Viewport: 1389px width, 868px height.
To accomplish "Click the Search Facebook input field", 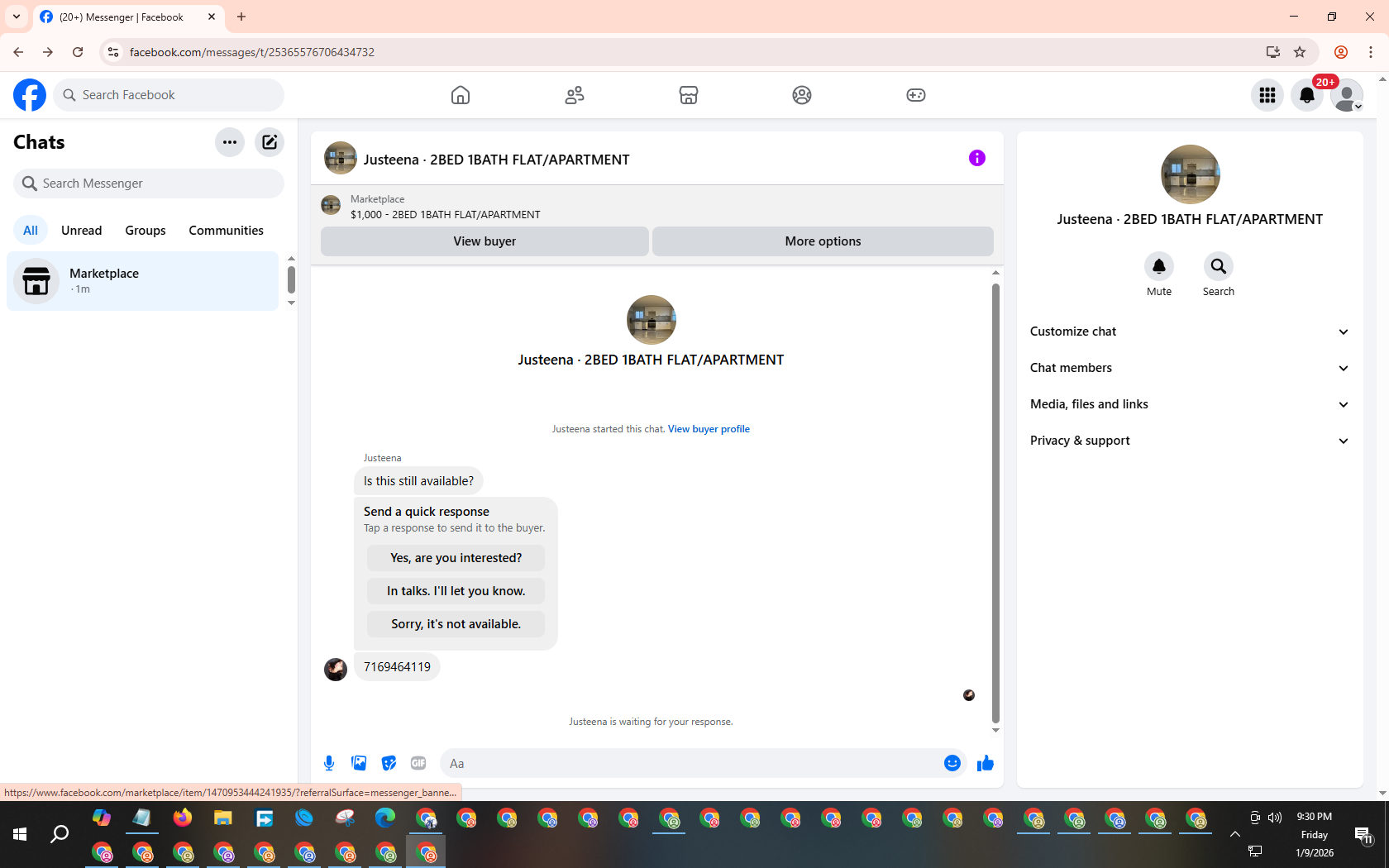I will 169,95.
